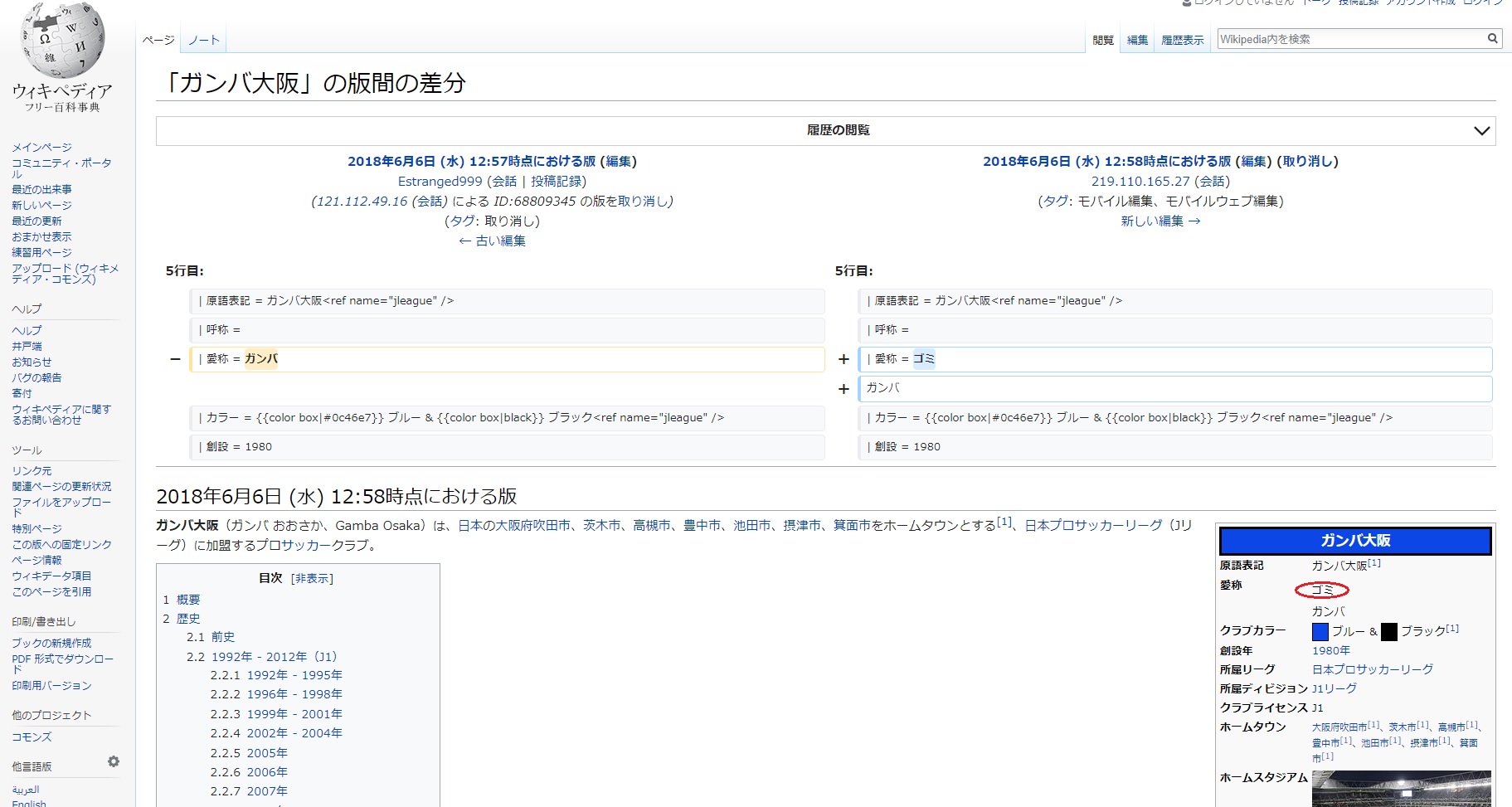Open お知らせ sidebar link
Screen dimensions: 1512x807
coord(32,362)
